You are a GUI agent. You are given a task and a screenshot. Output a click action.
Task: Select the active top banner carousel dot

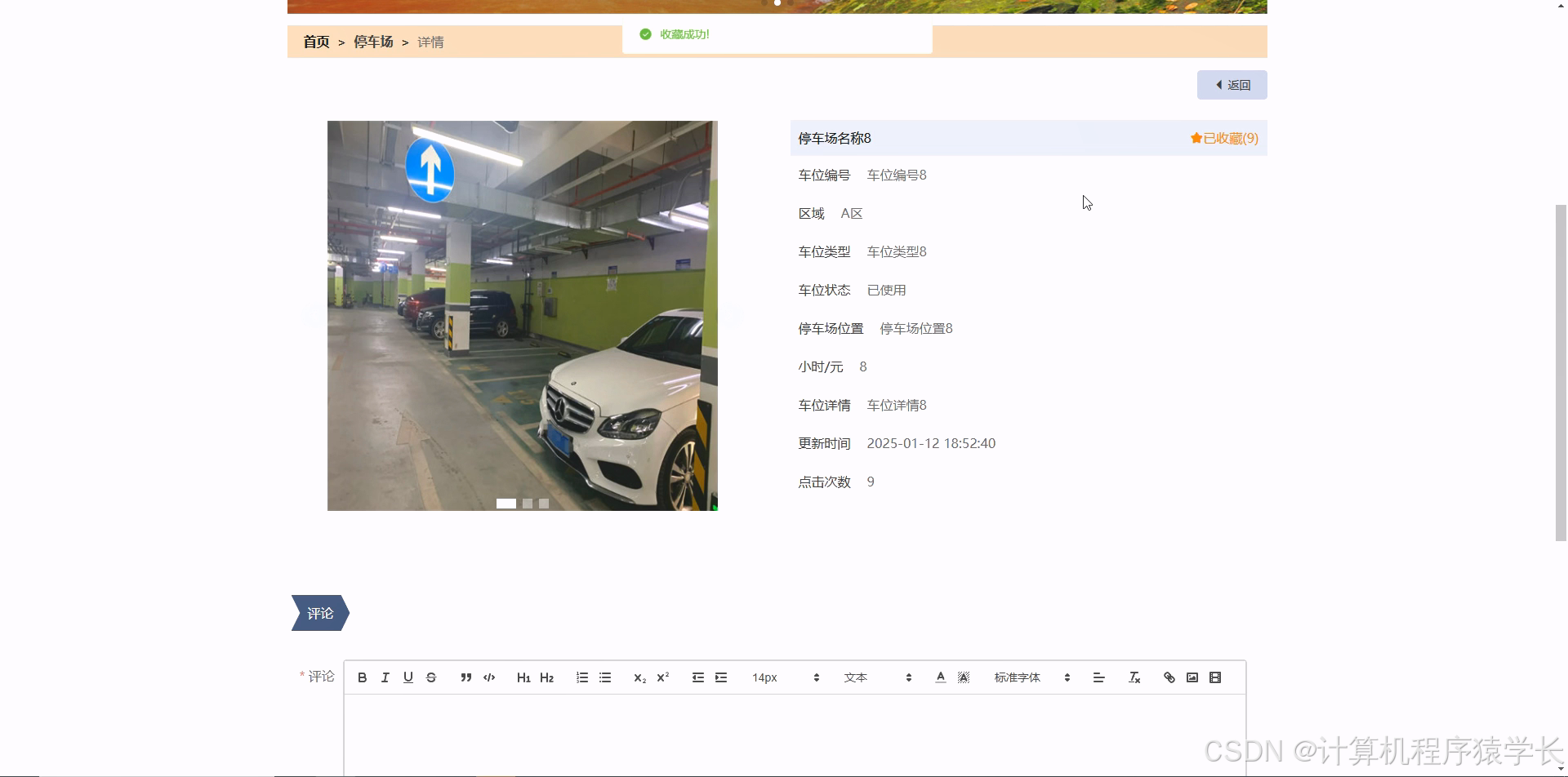point(777,3)
